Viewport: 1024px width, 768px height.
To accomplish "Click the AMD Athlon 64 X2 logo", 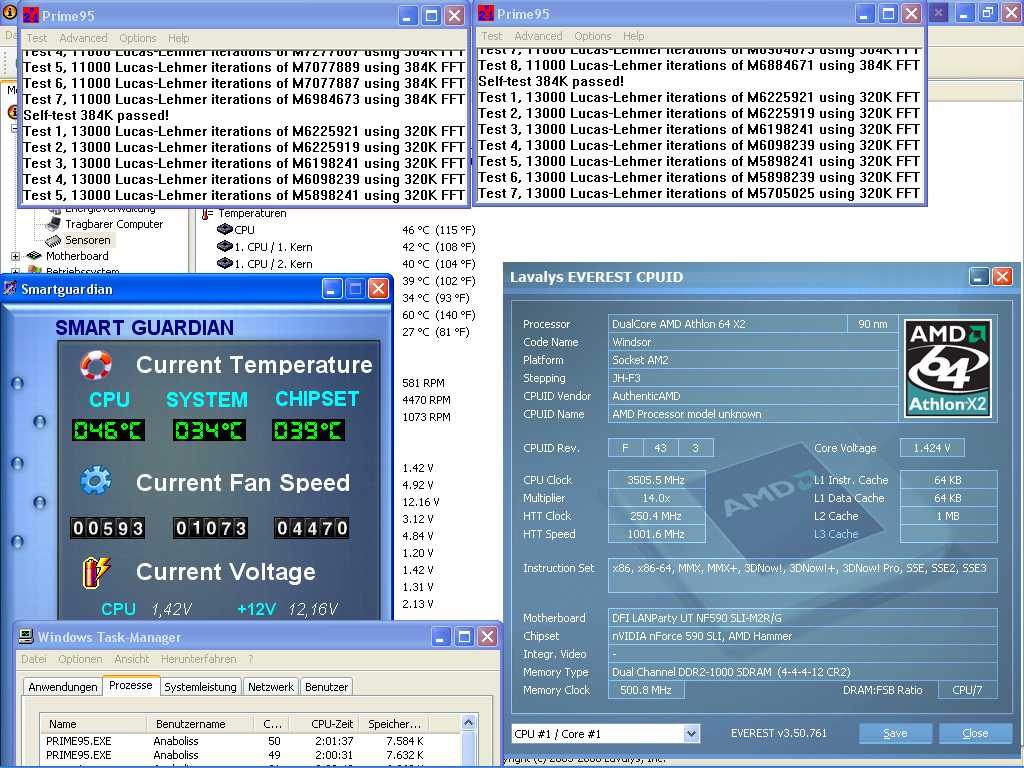I will [948, 368].
